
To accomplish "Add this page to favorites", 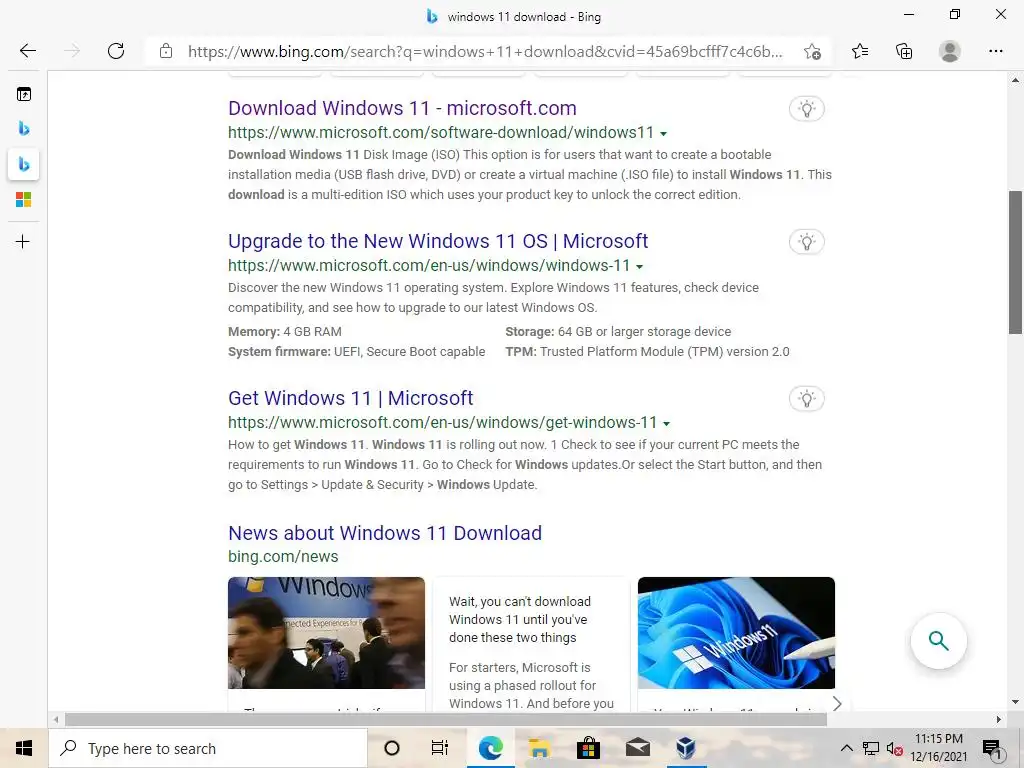I will point(812,52).
